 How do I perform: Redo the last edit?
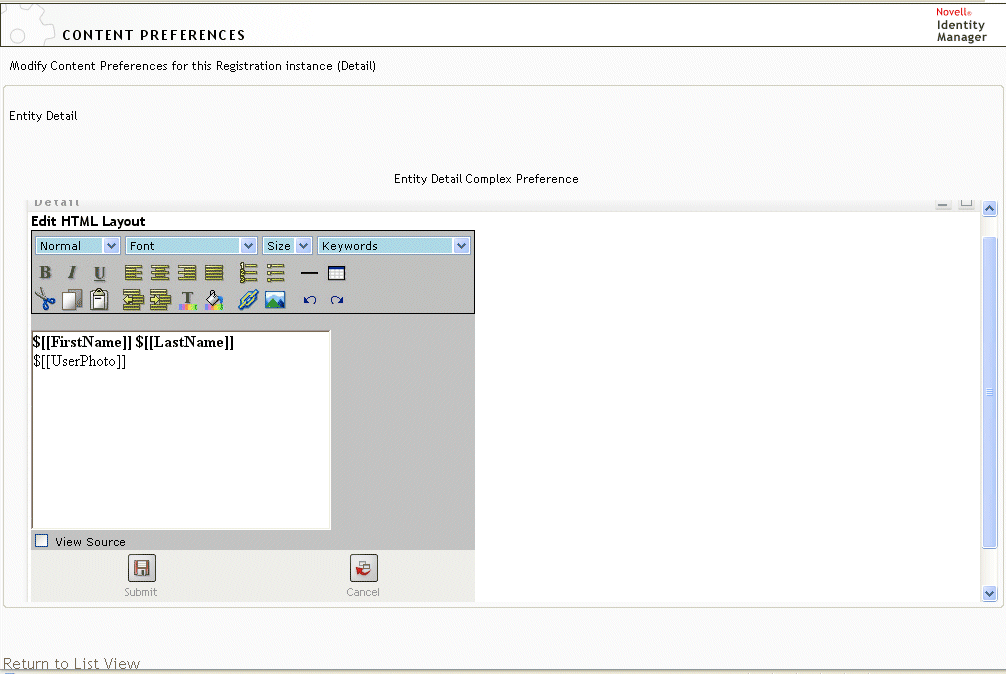(337, 299)
